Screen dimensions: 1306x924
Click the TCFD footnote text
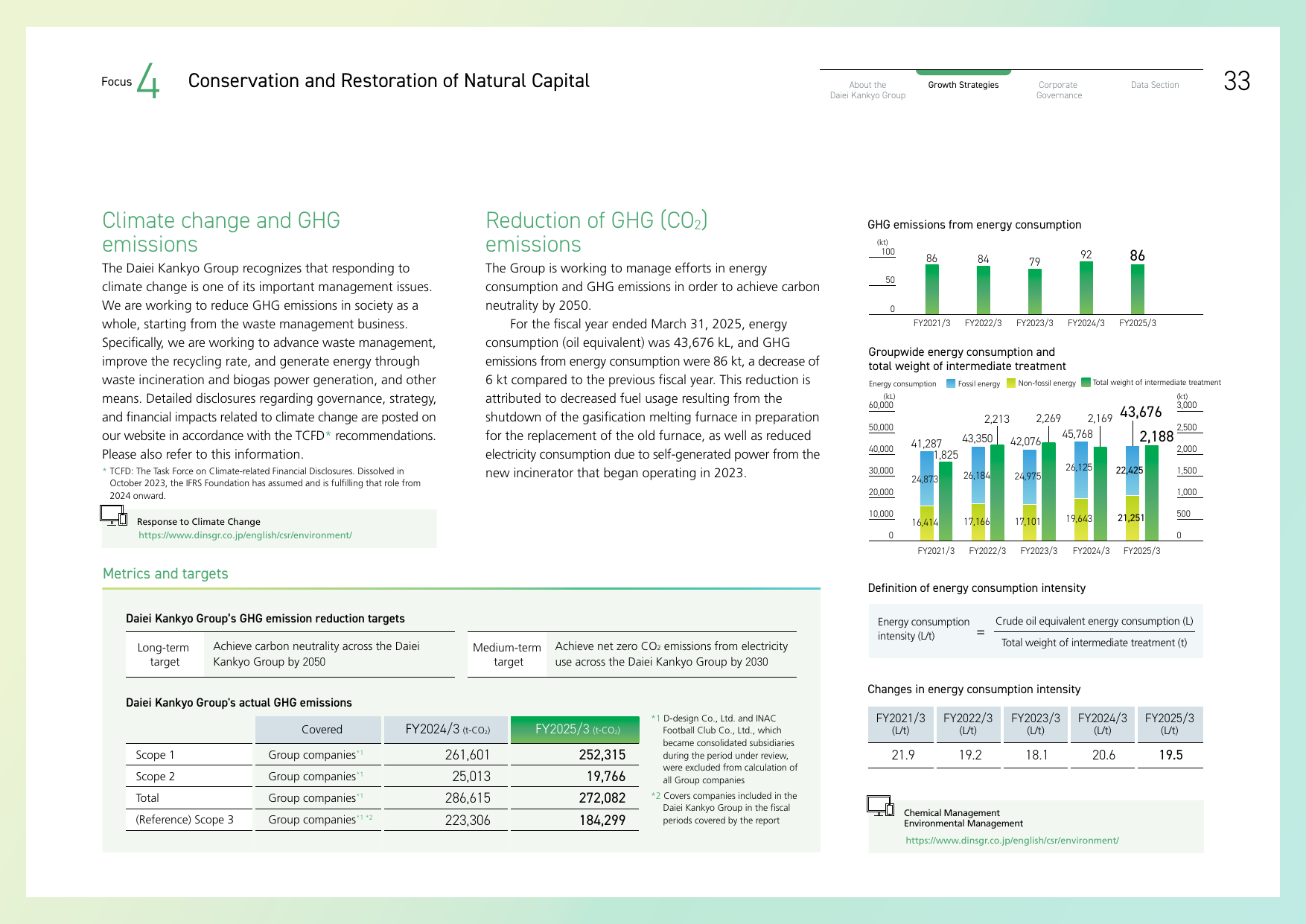pos(262,483)
